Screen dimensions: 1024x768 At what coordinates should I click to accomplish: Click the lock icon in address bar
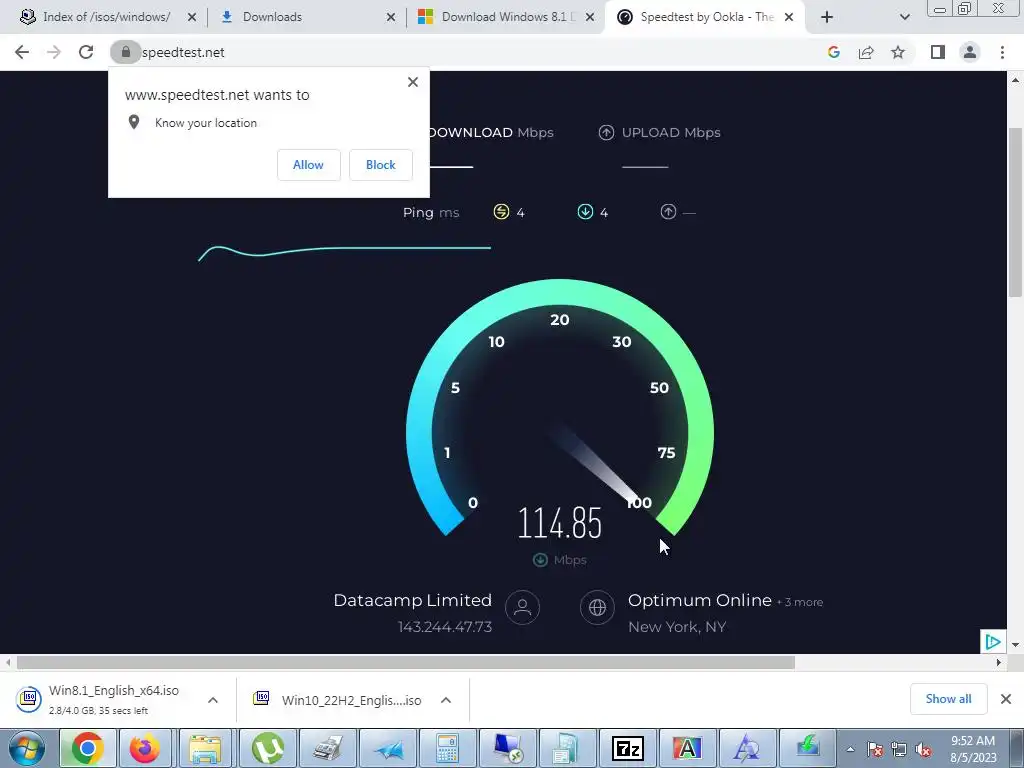pyautogui.click(x=125, y=52)
